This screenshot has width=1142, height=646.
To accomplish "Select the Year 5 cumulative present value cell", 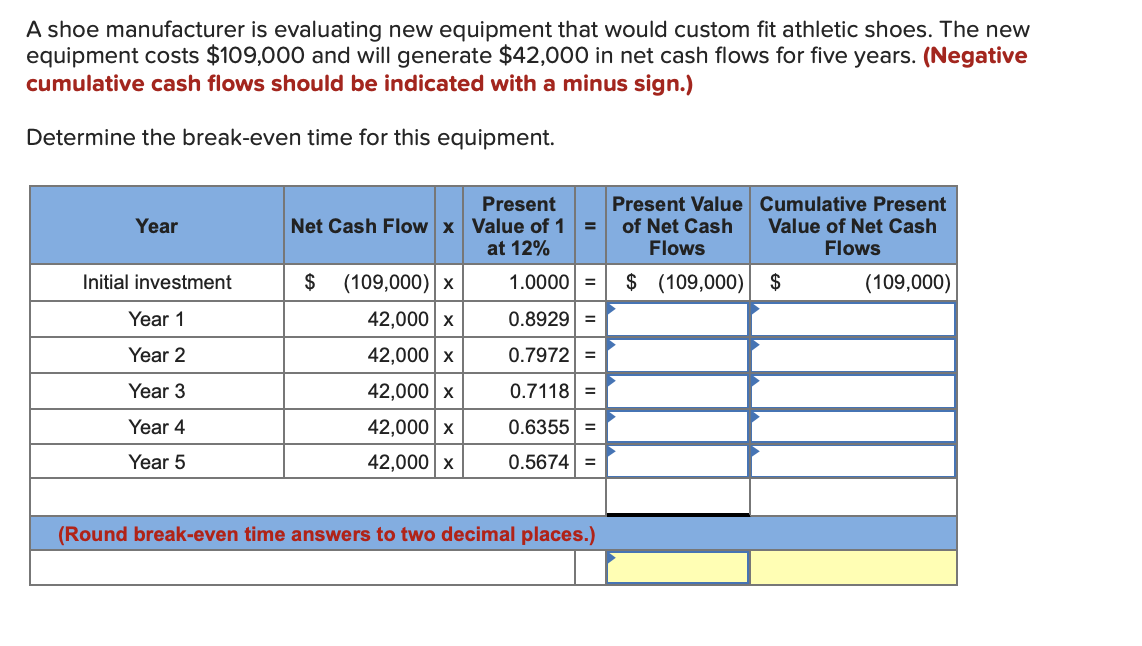I will [852, 461].
